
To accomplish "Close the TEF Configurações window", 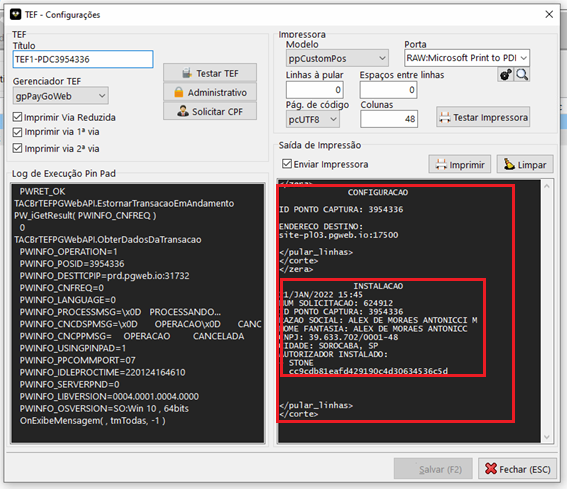I will point(549,14).
